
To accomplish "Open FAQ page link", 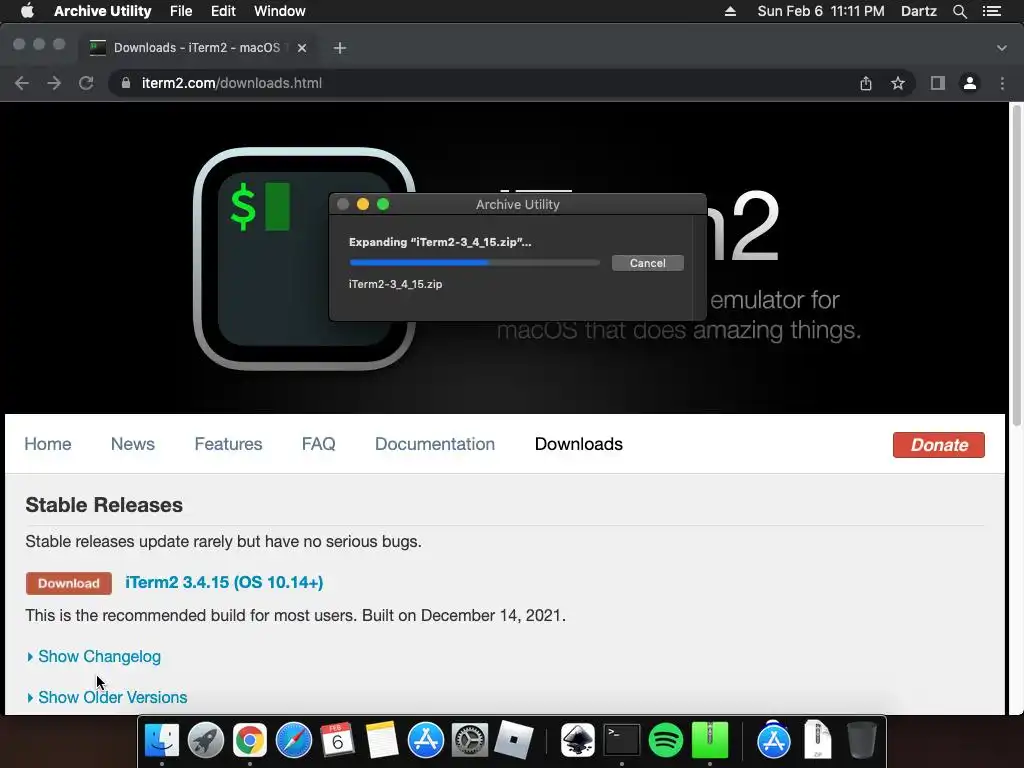I will (319, 444).
